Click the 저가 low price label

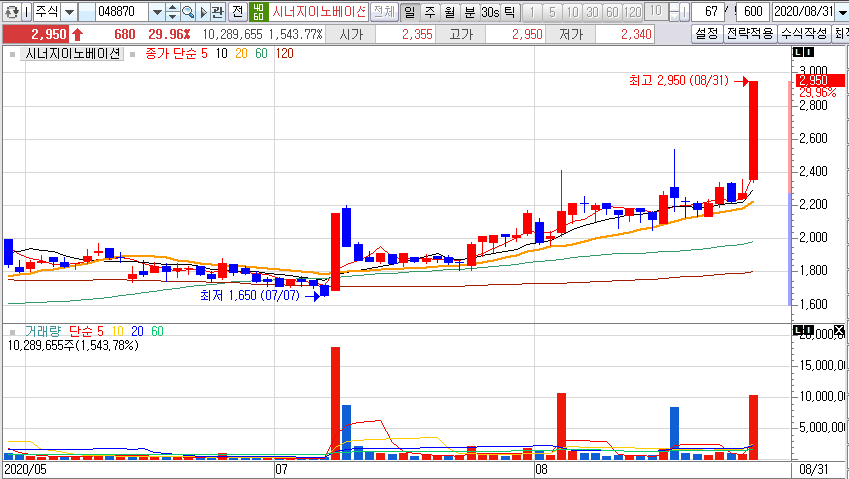point(571,35)
